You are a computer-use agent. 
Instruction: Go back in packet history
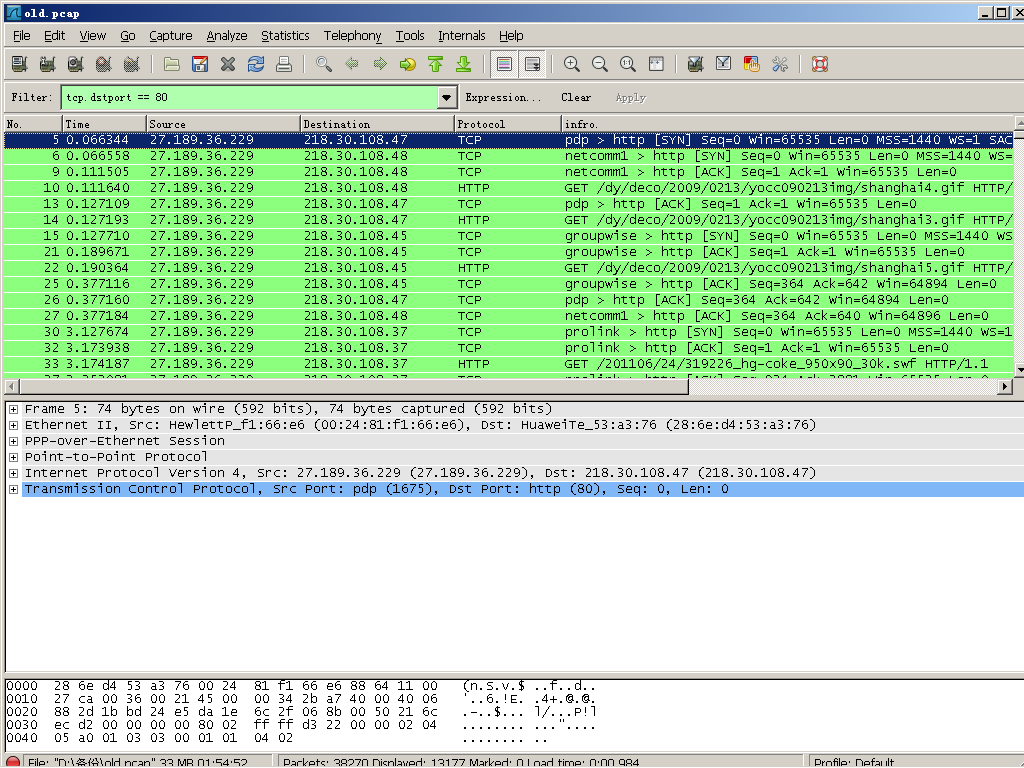(x=352, y=64)
